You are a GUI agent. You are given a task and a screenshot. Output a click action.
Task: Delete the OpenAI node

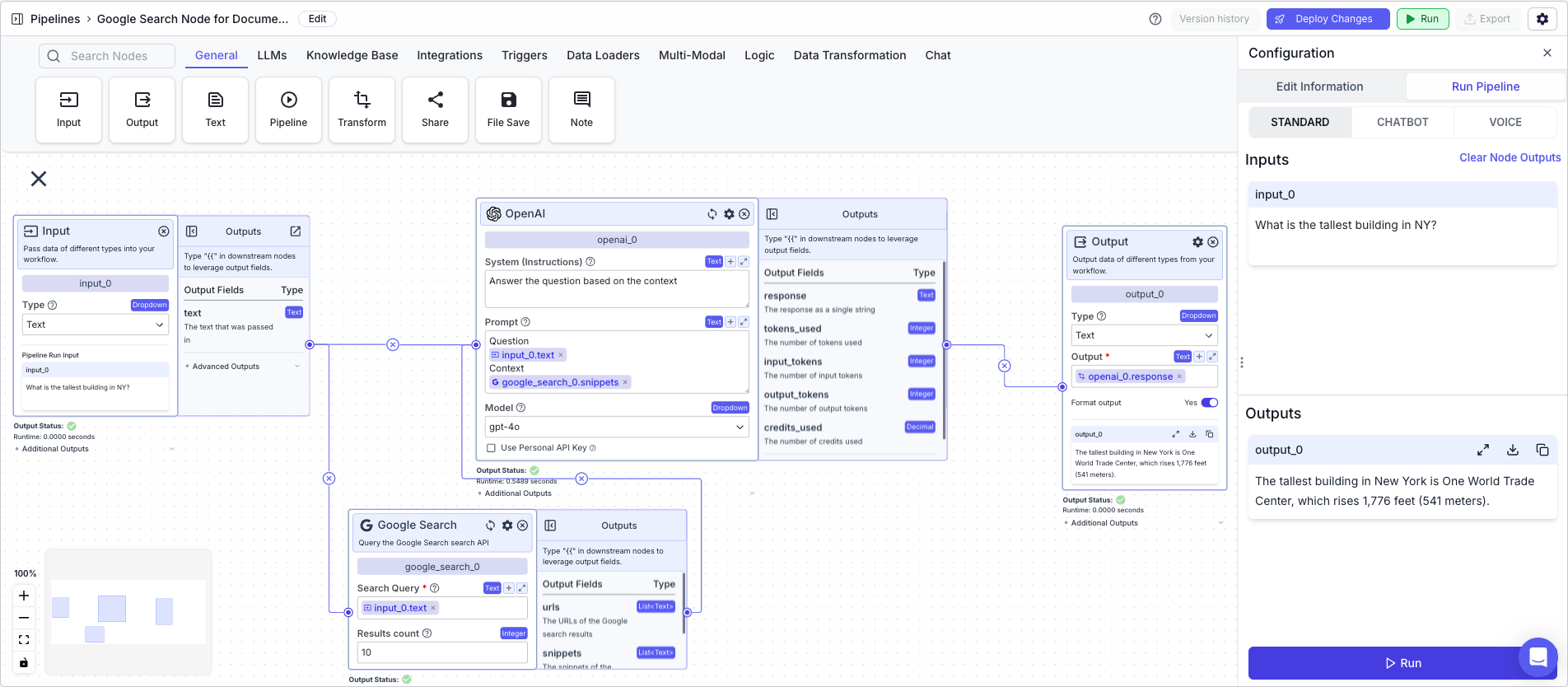tap(744, 214)
